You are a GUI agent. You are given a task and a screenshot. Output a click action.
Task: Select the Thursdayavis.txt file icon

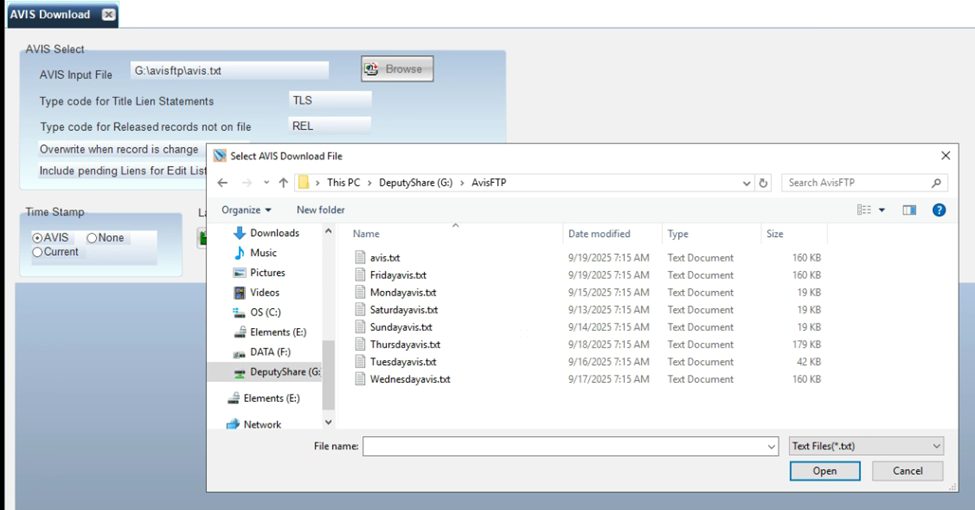point(360,345)
